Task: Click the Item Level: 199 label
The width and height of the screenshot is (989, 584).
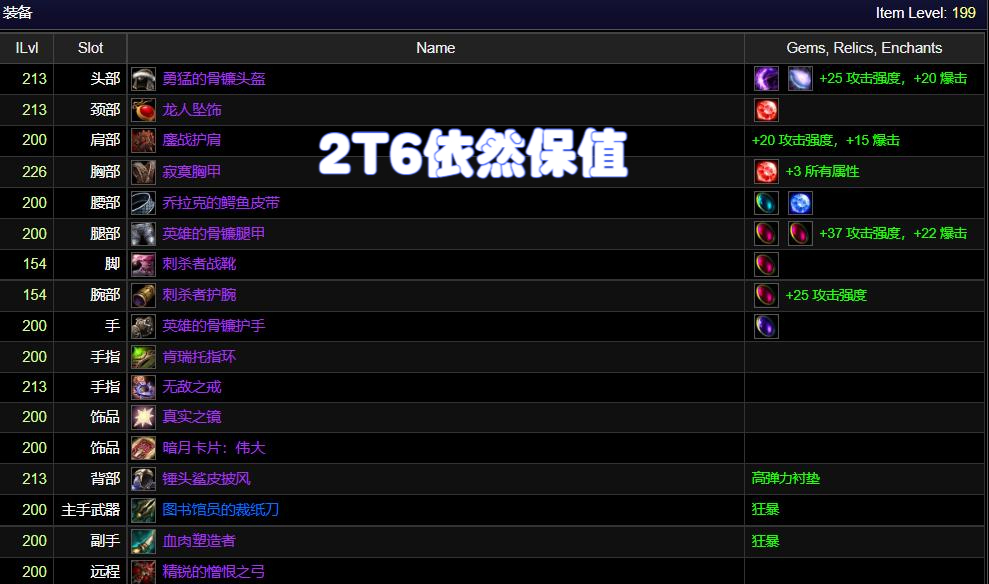Action: tap(925, 13)
